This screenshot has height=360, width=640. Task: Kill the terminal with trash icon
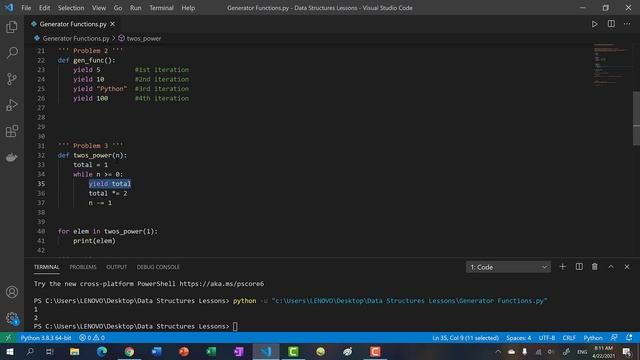(595, 267)
